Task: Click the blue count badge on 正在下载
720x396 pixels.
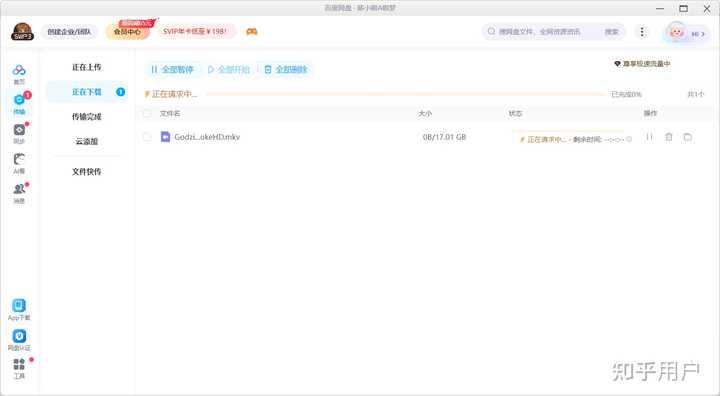Action: pos(121,92)
